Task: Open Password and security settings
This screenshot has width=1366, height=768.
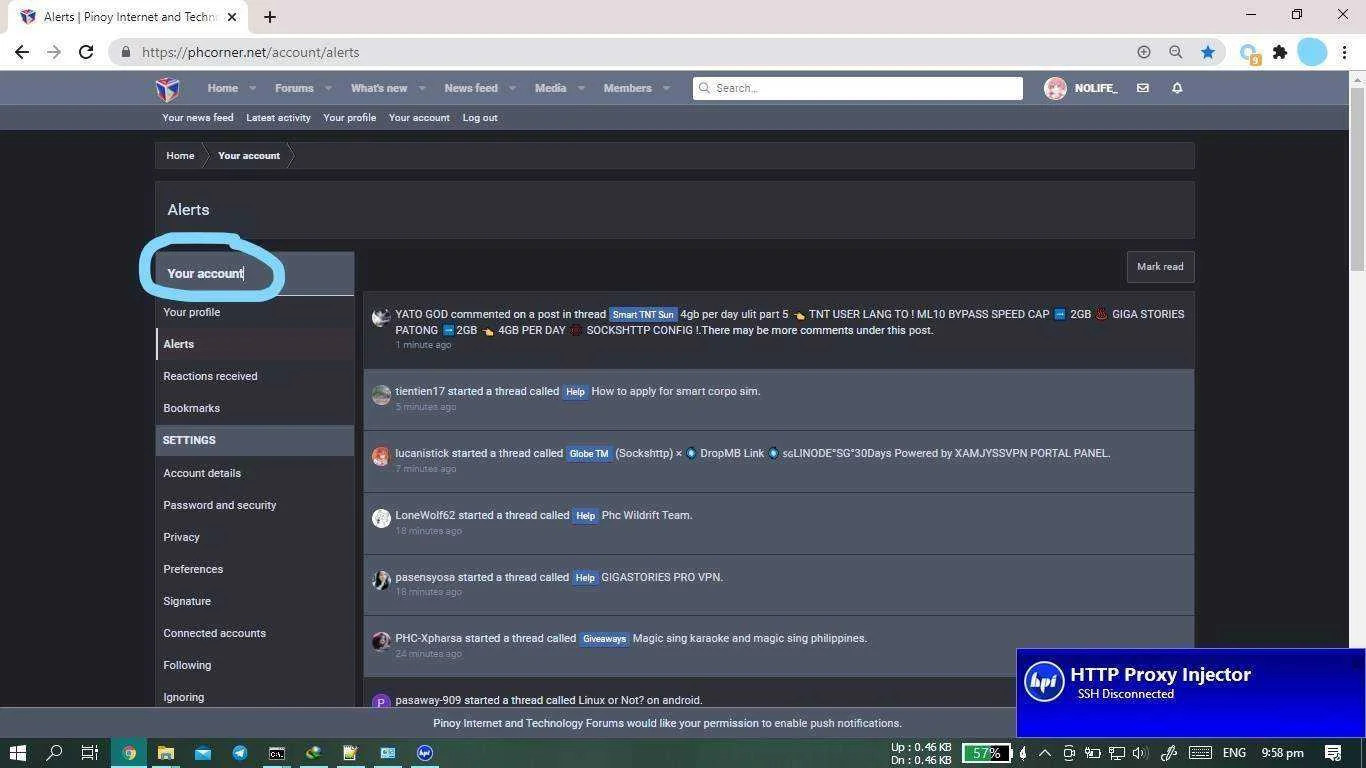Action: pos(219,505)
